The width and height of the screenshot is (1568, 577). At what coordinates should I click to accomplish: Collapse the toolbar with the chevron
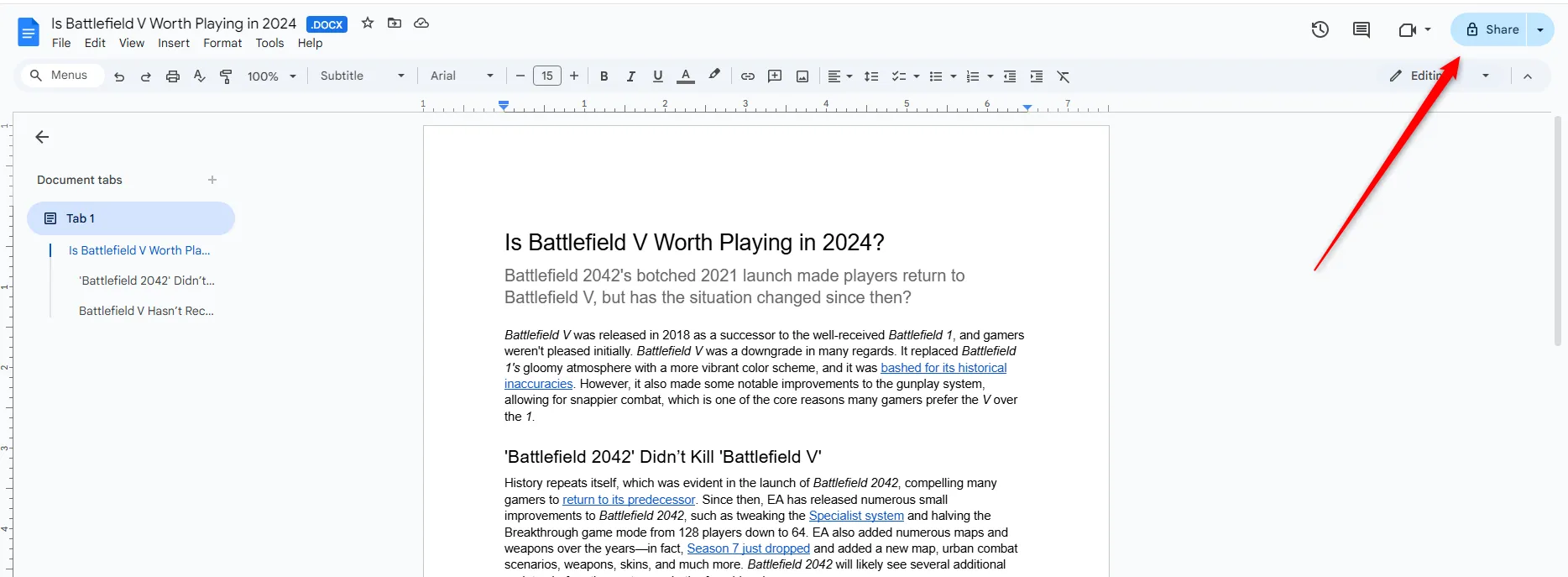coord(1528,76)
